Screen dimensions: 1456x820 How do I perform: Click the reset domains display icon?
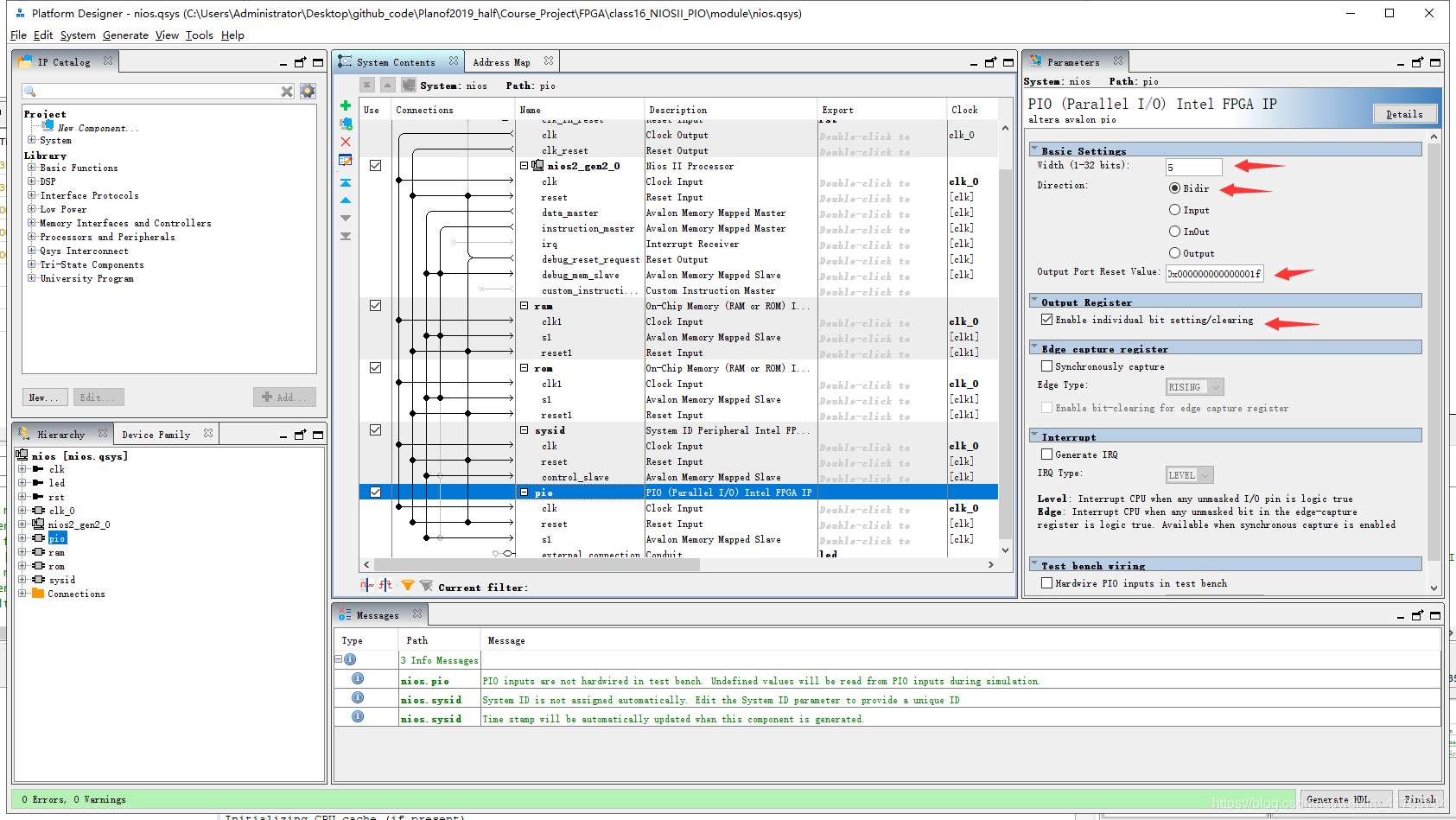tap(385, 585)
